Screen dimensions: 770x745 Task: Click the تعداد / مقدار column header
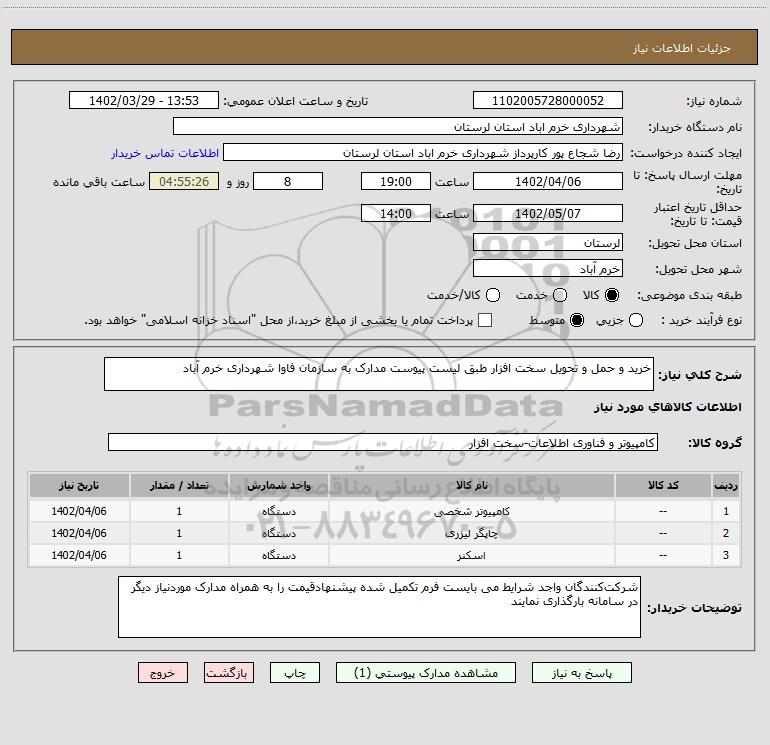tap(179, 485)
